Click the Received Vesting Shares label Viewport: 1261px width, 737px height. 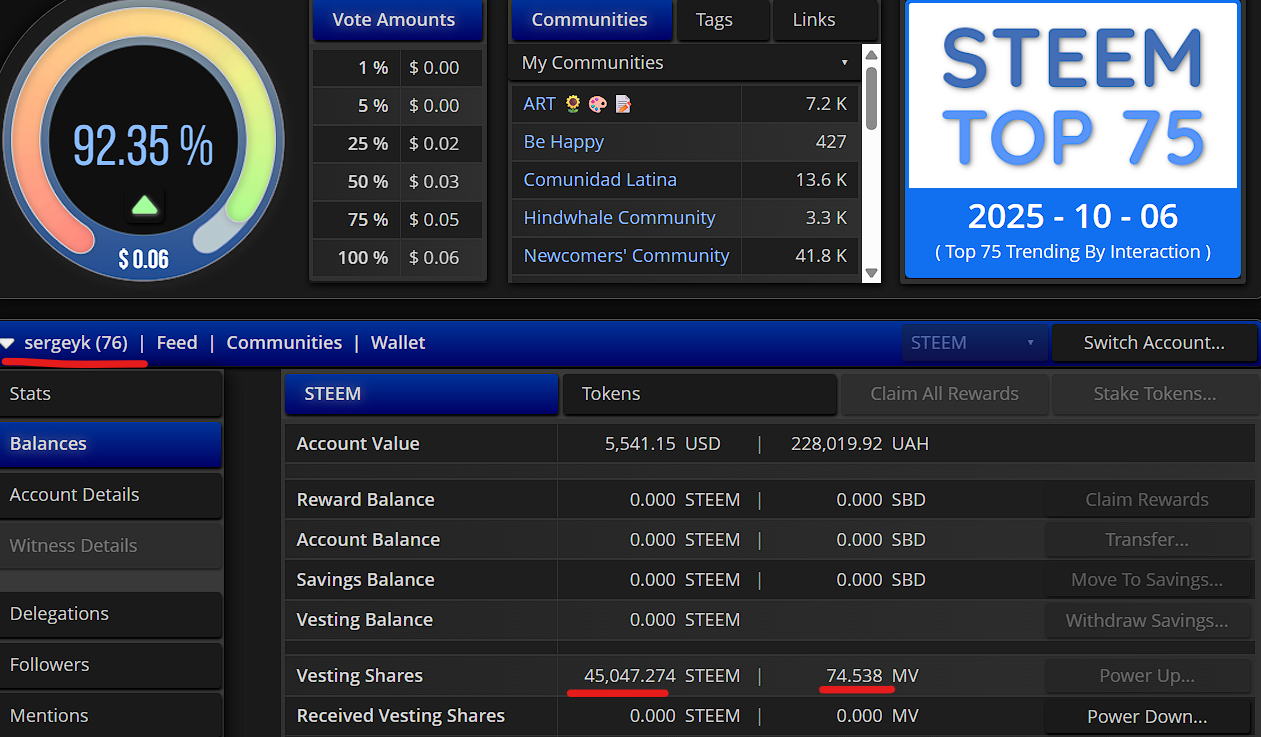[x=401, y=716]
